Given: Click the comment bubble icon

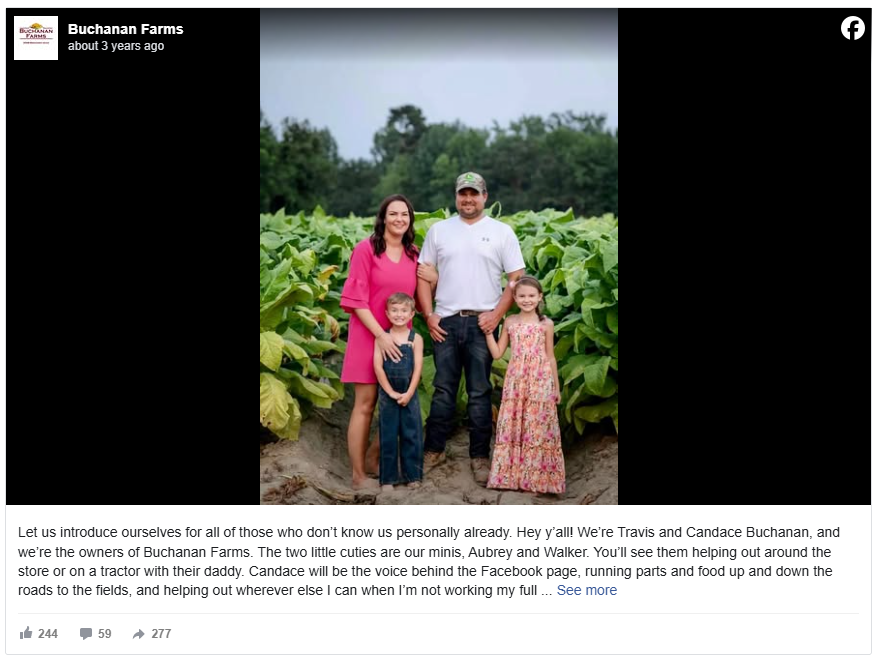Looking at the screenshot, I should (86, 634).
